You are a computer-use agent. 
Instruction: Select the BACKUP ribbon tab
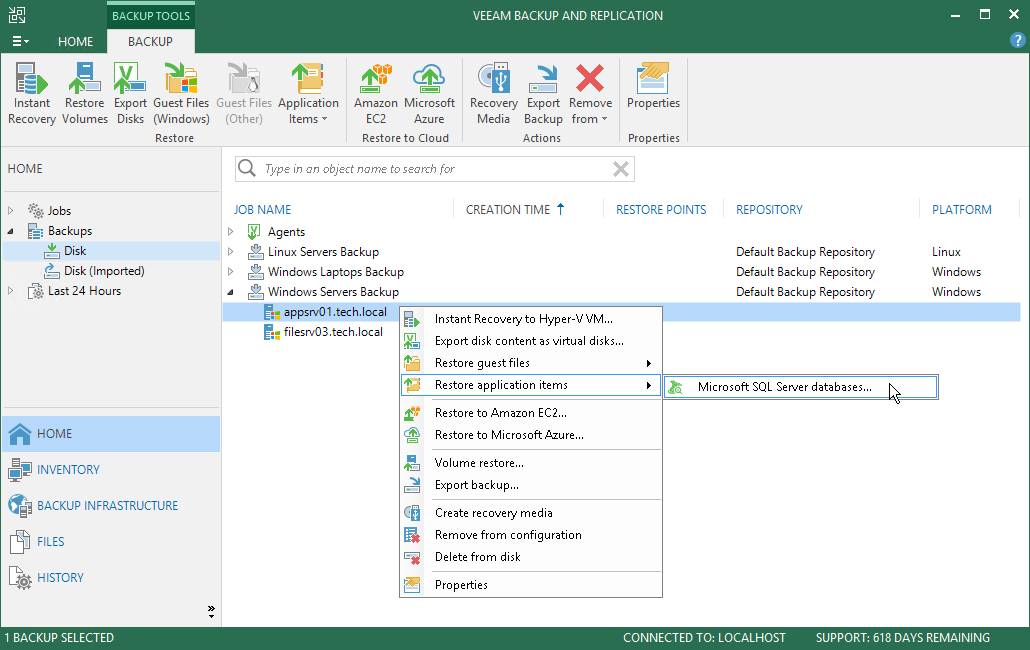pos(150,41)
